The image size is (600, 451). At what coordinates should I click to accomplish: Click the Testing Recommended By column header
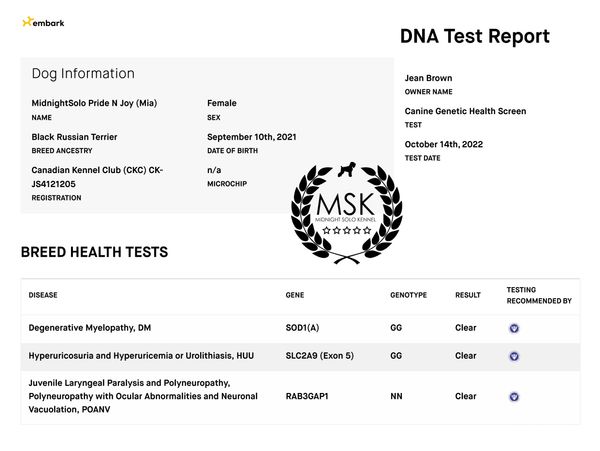538,295
